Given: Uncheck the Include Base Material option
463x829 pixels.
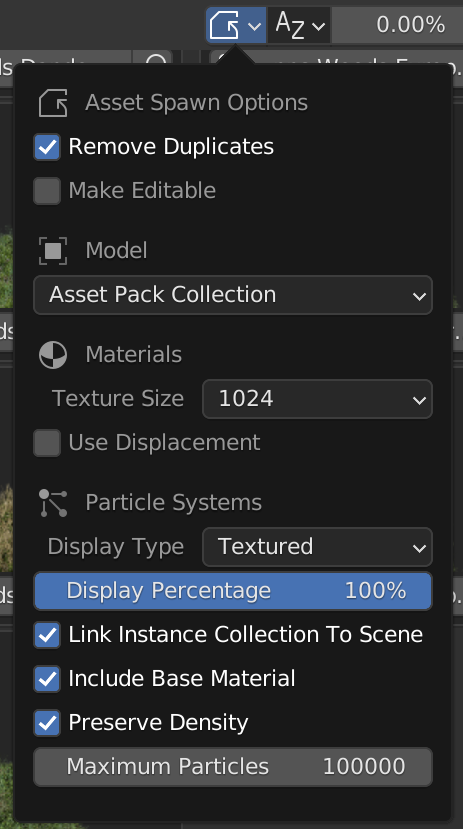Looking at the screenshot, I should pyautogui.click(x=47, y=678).
